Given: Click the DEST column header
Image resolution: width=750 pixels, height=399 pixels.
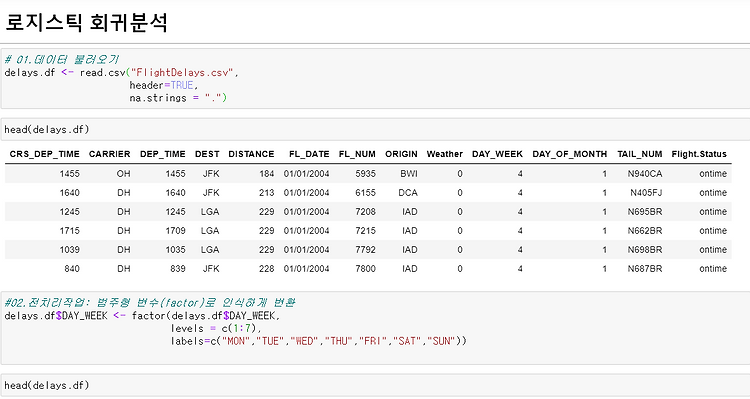Looking at the screenshot, I should tap(207, 154).
